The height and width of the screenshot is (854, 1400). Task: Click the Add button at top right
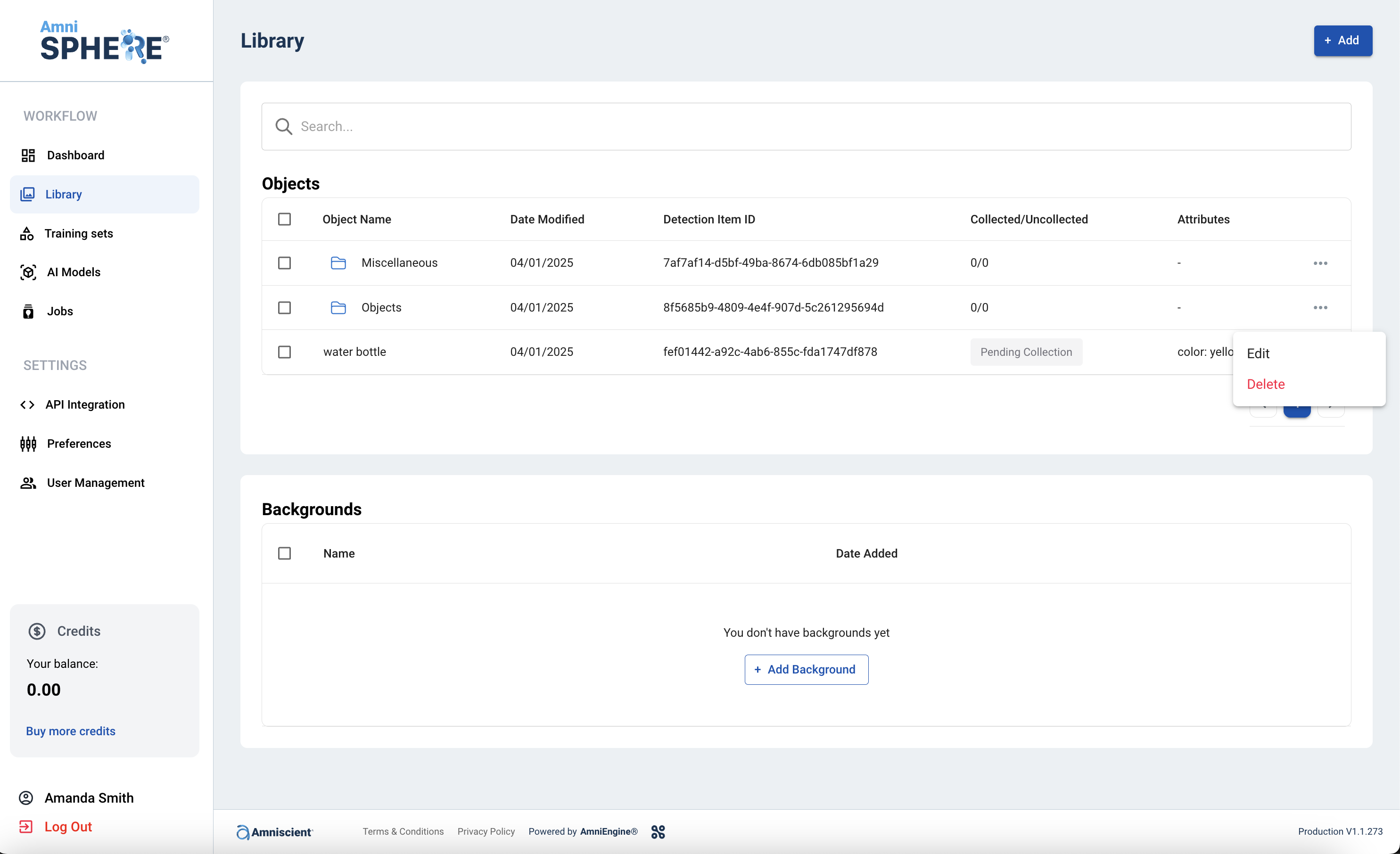coord(1342,41)
